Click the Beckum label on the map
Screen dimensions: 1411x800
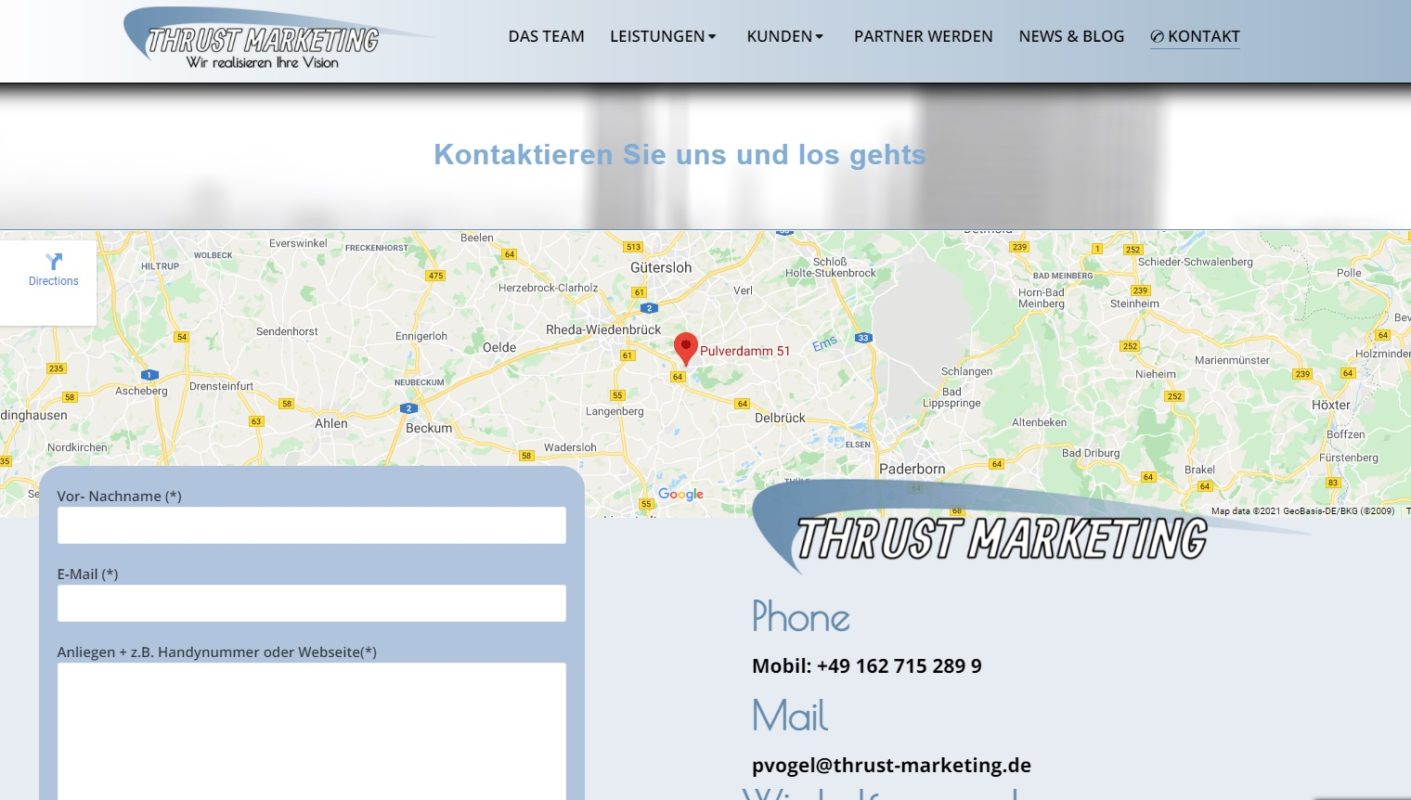[429, 428]
